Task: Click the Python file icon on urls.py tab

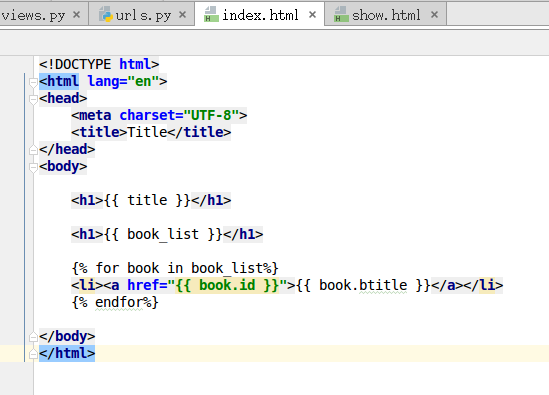Action: click(105, 14)
